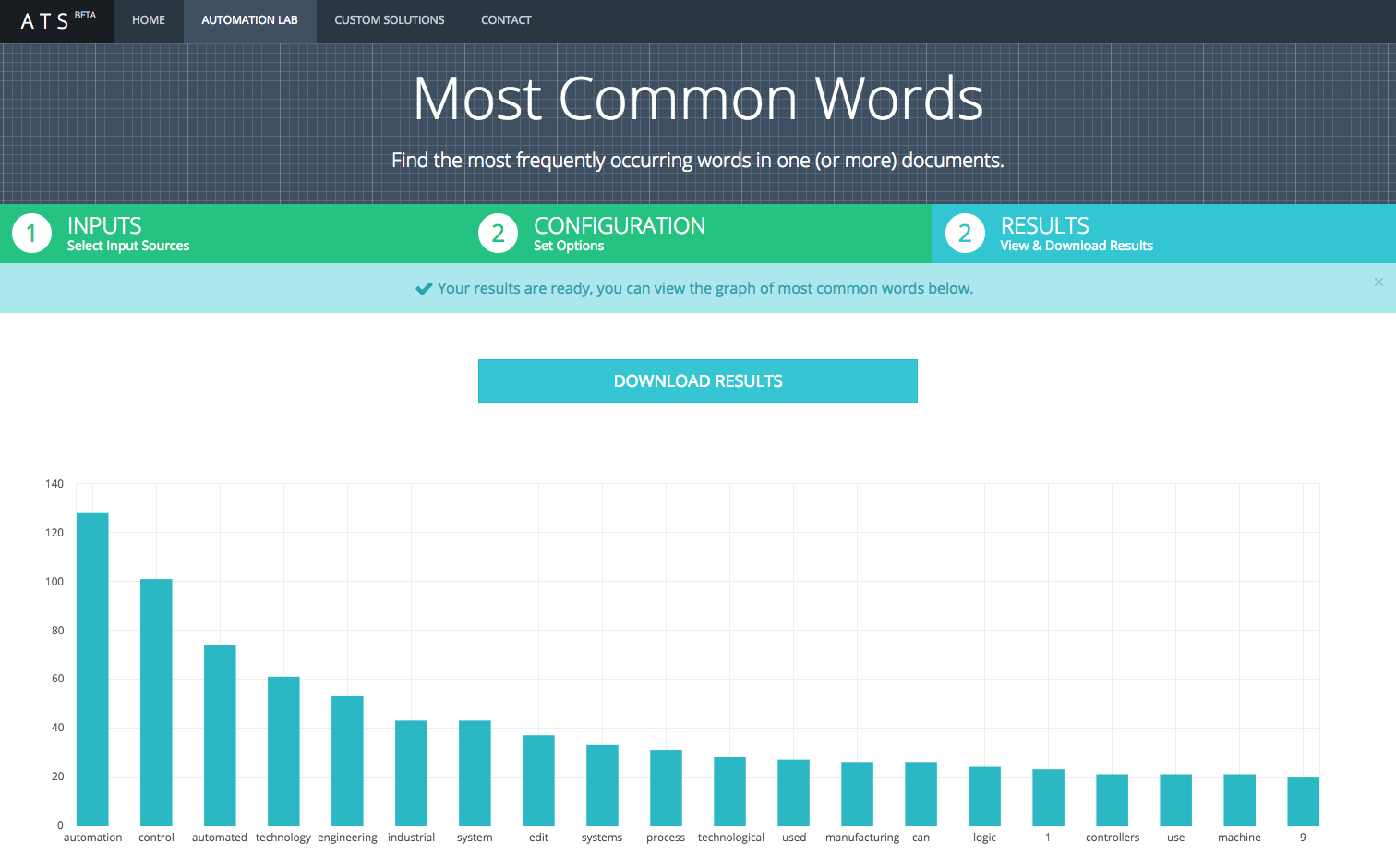
Task: Click the technological bar
Action: [729, 791]
